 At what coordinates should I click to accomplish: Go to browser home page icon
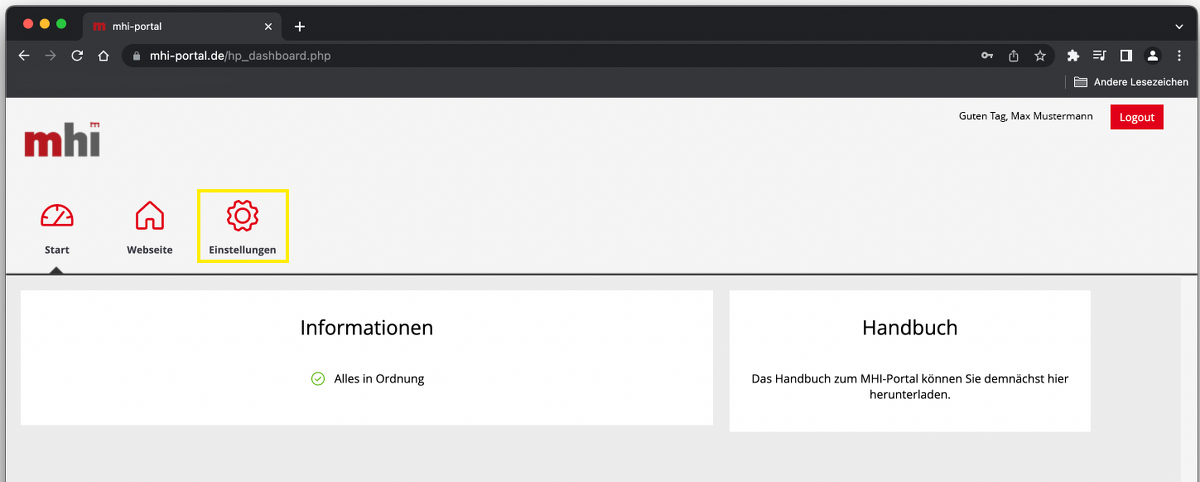tap(103, 56)
